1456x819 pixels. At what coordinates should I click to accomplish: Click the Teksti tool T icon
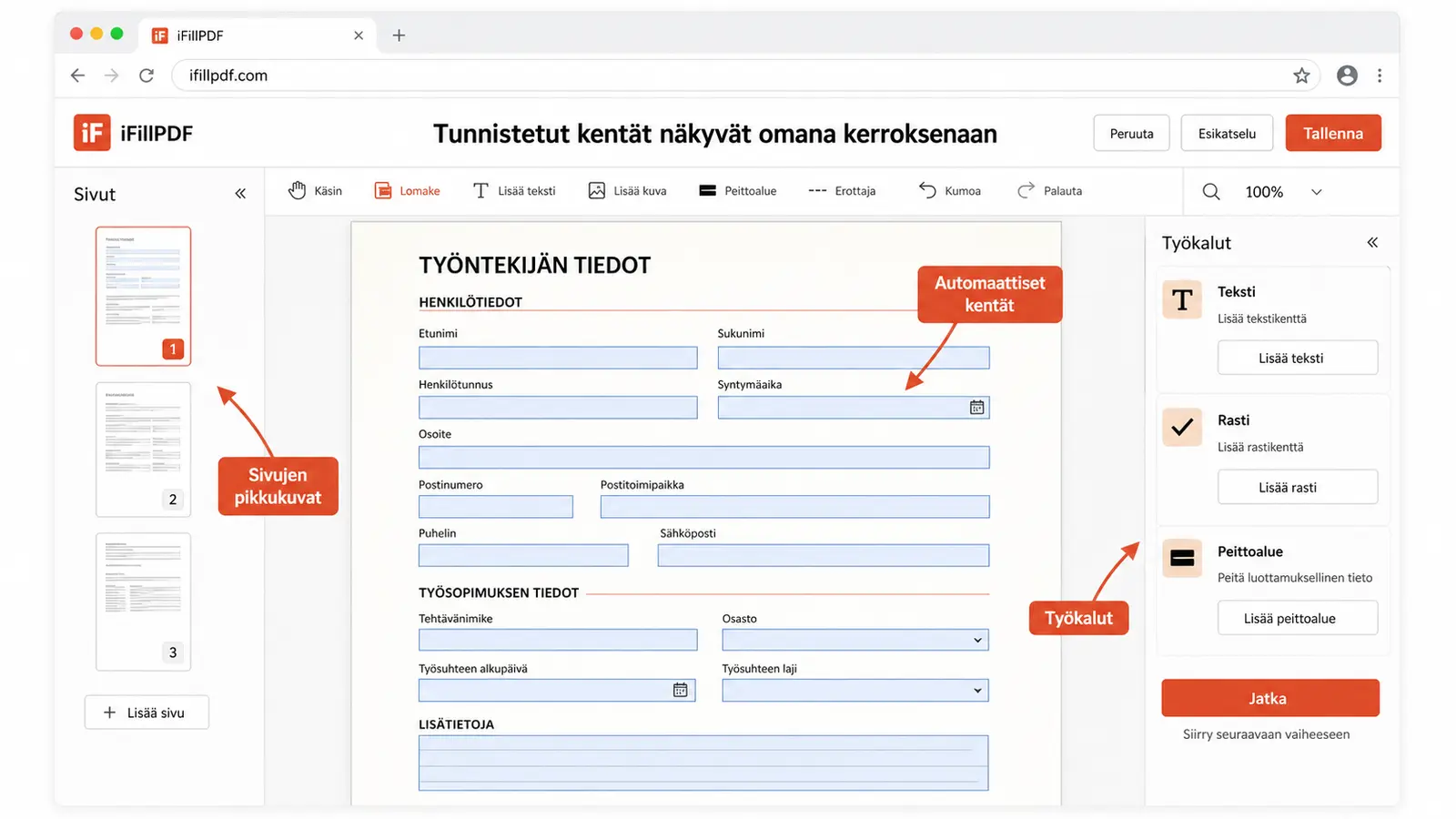point(1182,300)
